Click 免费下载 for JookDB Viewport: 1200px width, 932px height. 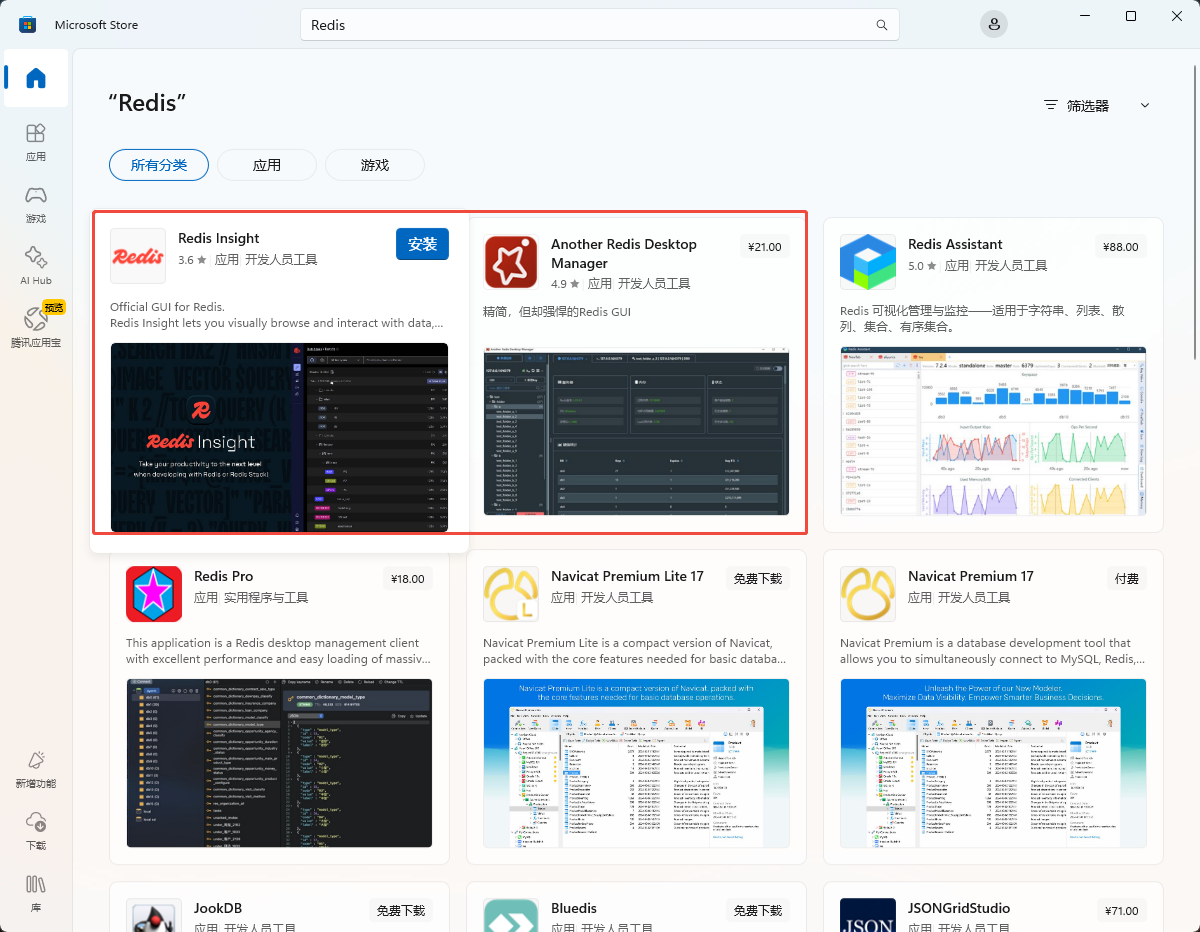pos(400,911)
